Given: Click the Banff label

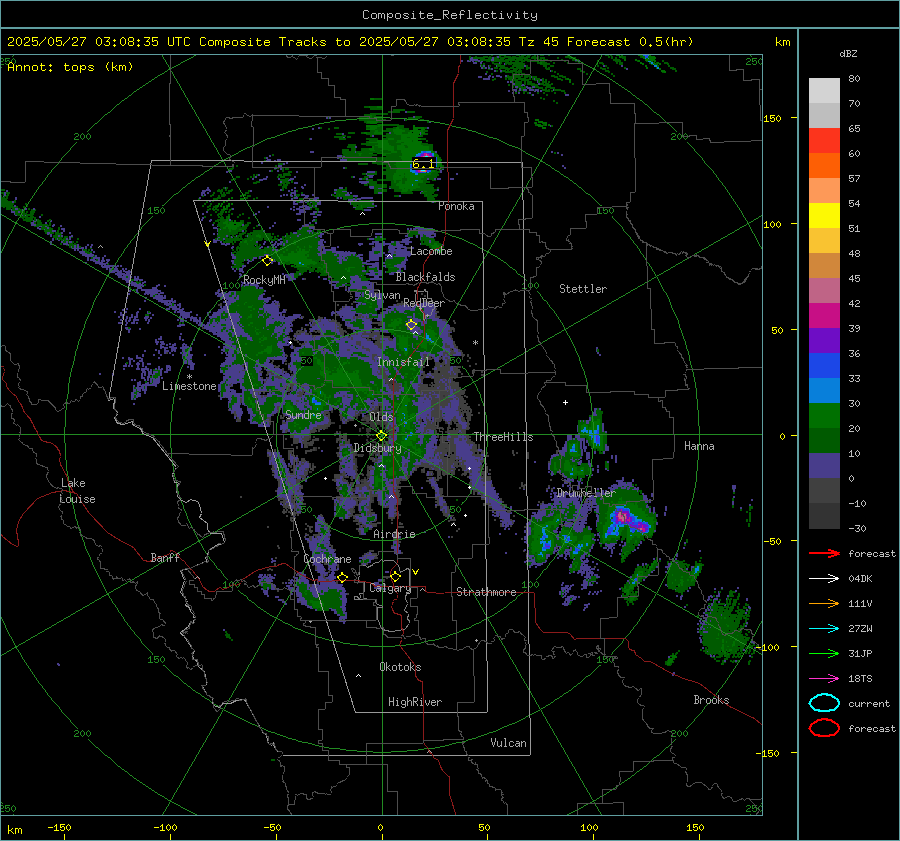Looking at the screenshot, I should click(x=165, y=557).
